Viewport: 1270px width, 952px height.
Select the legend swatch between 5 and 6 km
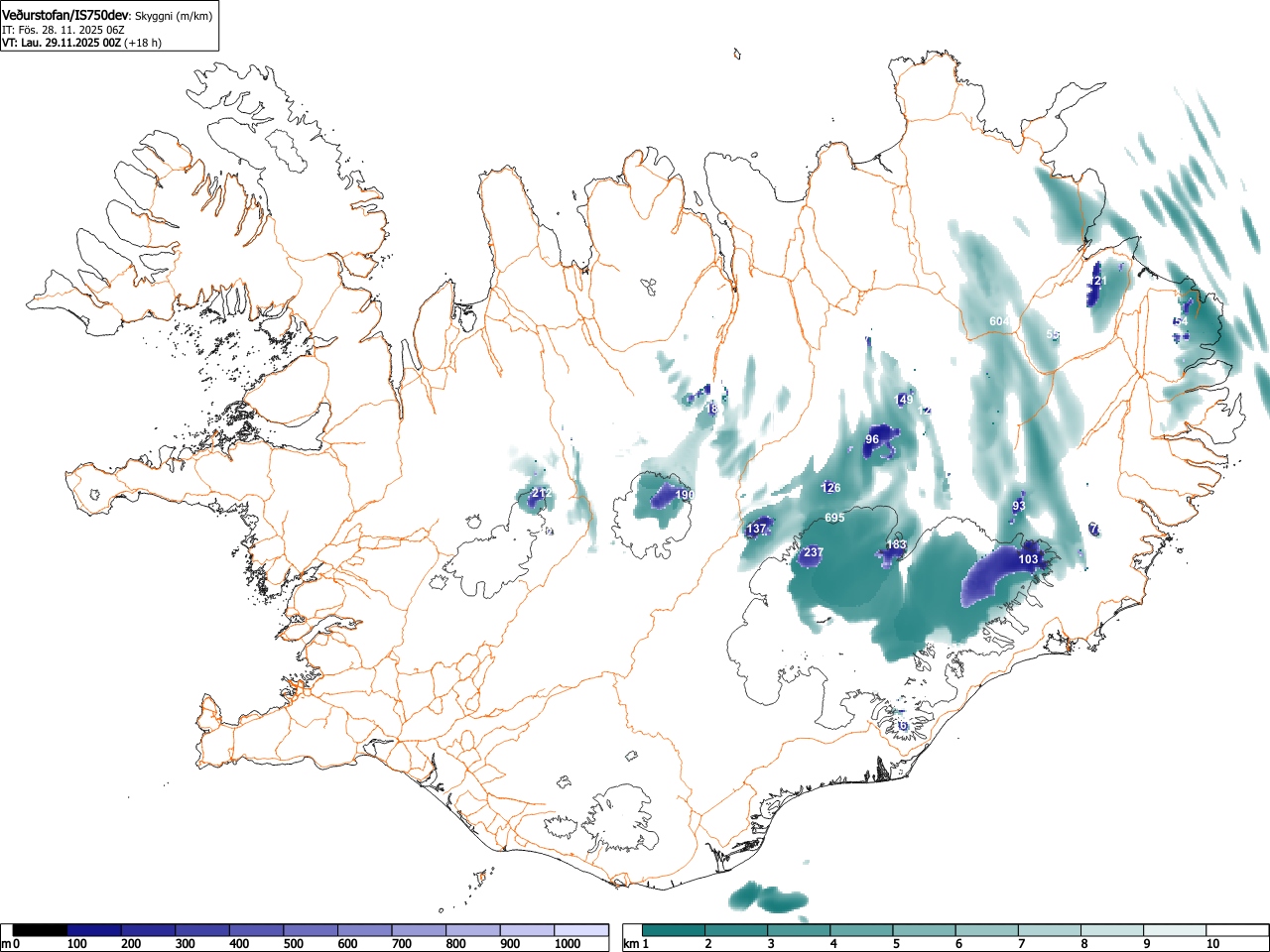924,930
